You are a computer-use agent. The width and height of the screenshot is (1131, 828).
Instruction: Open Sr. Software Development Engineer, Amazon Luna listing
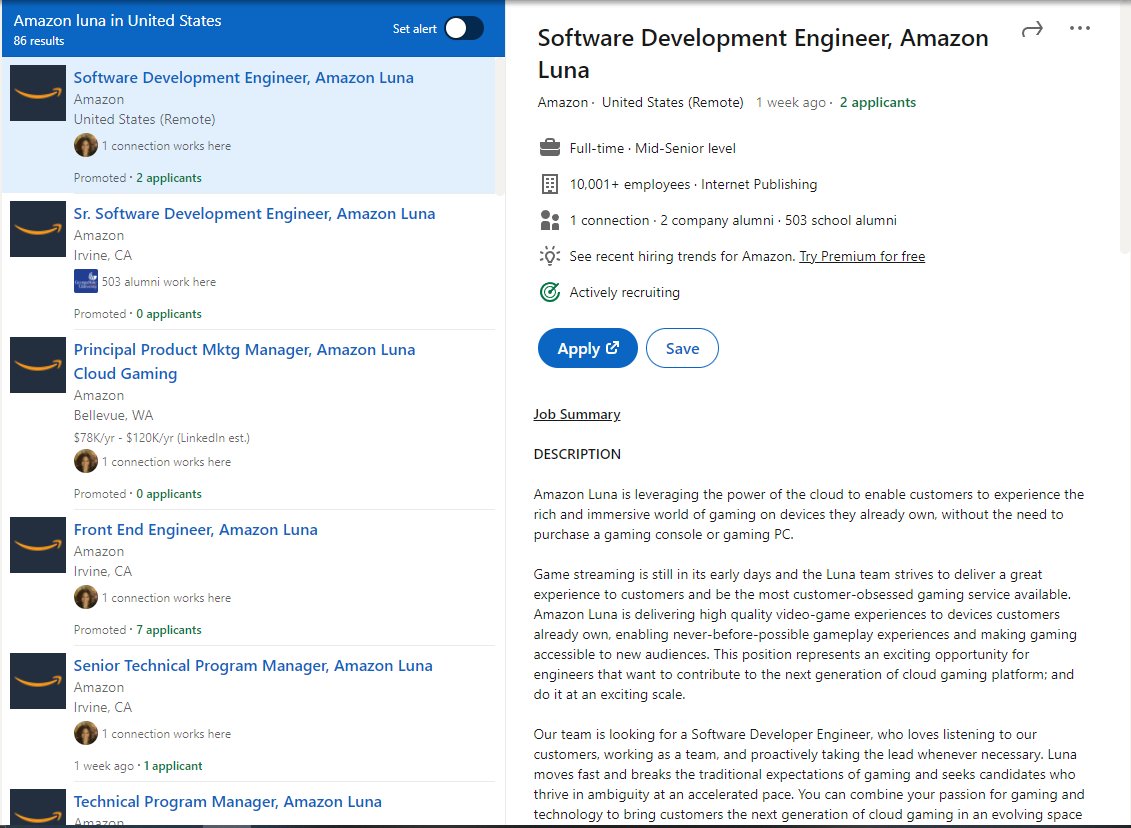coord(255,214)
